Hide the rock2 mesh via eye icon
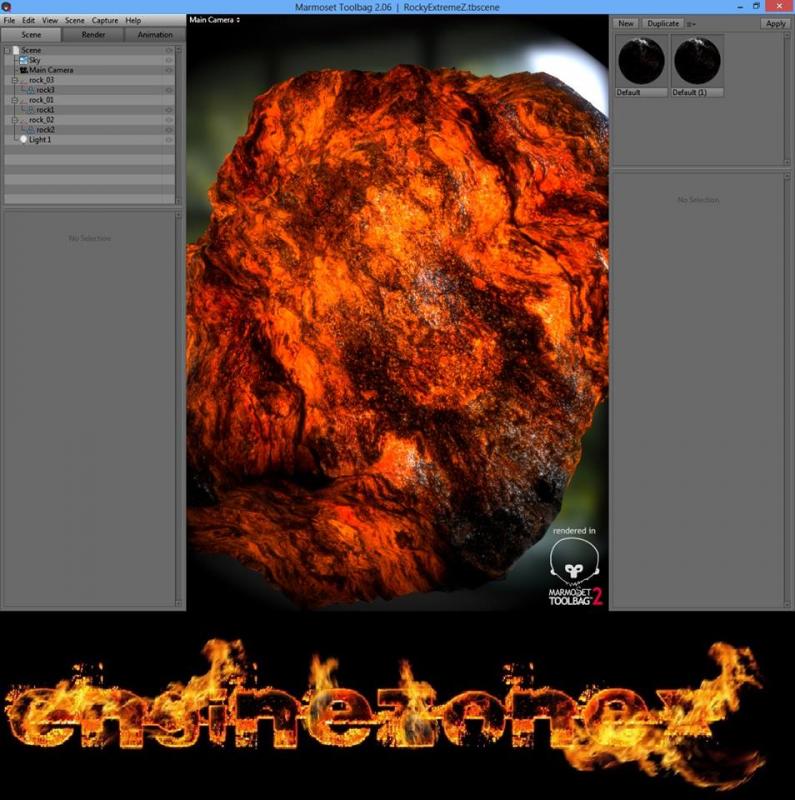 168,130
